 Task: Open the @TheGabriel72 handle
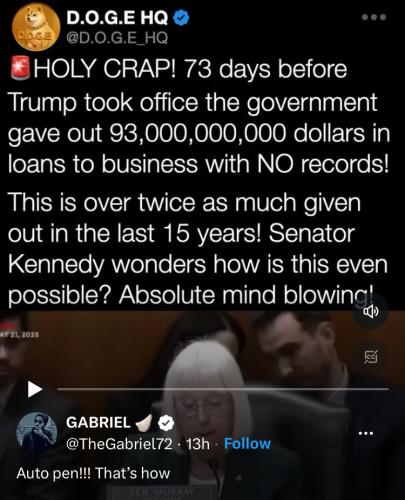(x=119, y=444)
